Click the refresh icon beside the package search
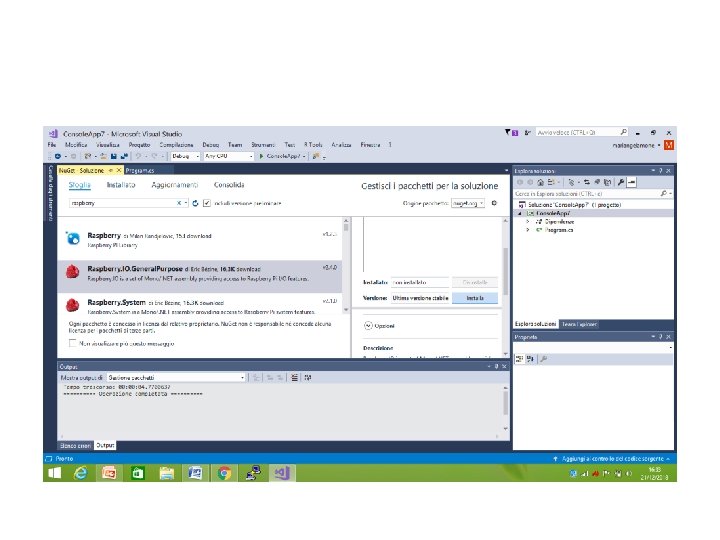This screenshot has height=540, width=720. coord(195,203)
